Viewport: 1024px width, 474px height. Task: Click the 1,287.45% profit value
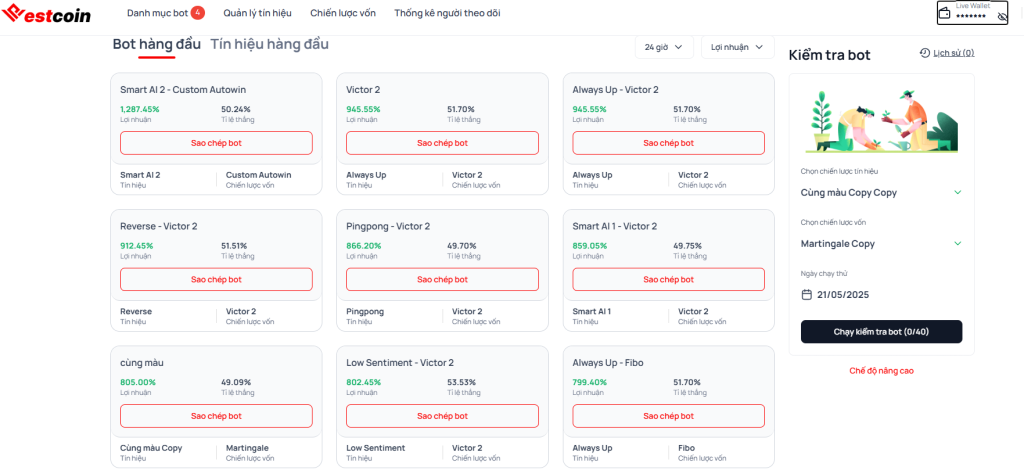(139, 109)
